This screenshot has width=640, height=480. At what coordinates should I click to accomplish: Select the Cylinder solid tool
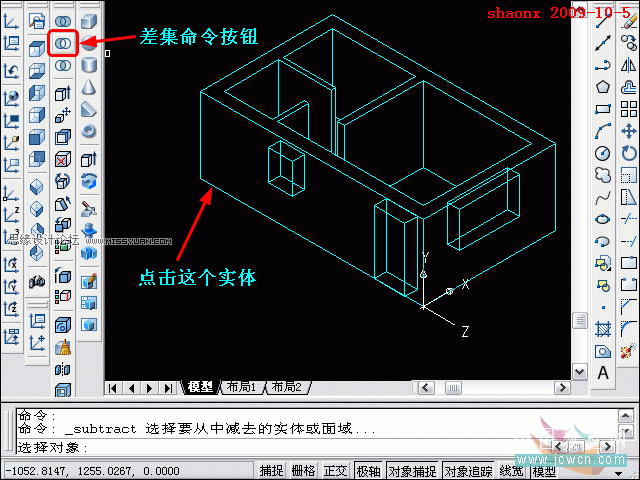tap(89, 65)
